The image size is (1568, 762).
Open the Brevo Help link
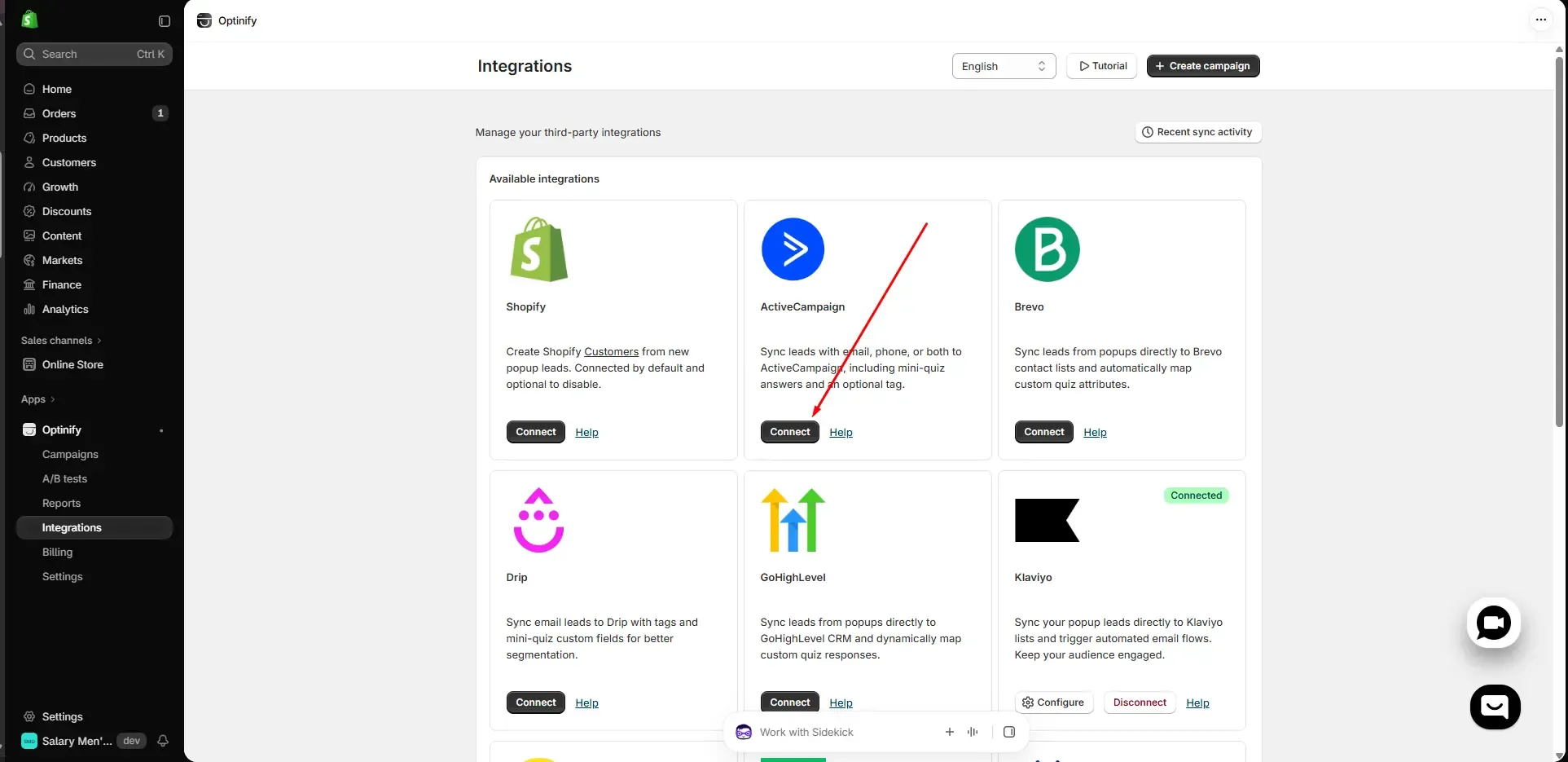point(1095,433)
